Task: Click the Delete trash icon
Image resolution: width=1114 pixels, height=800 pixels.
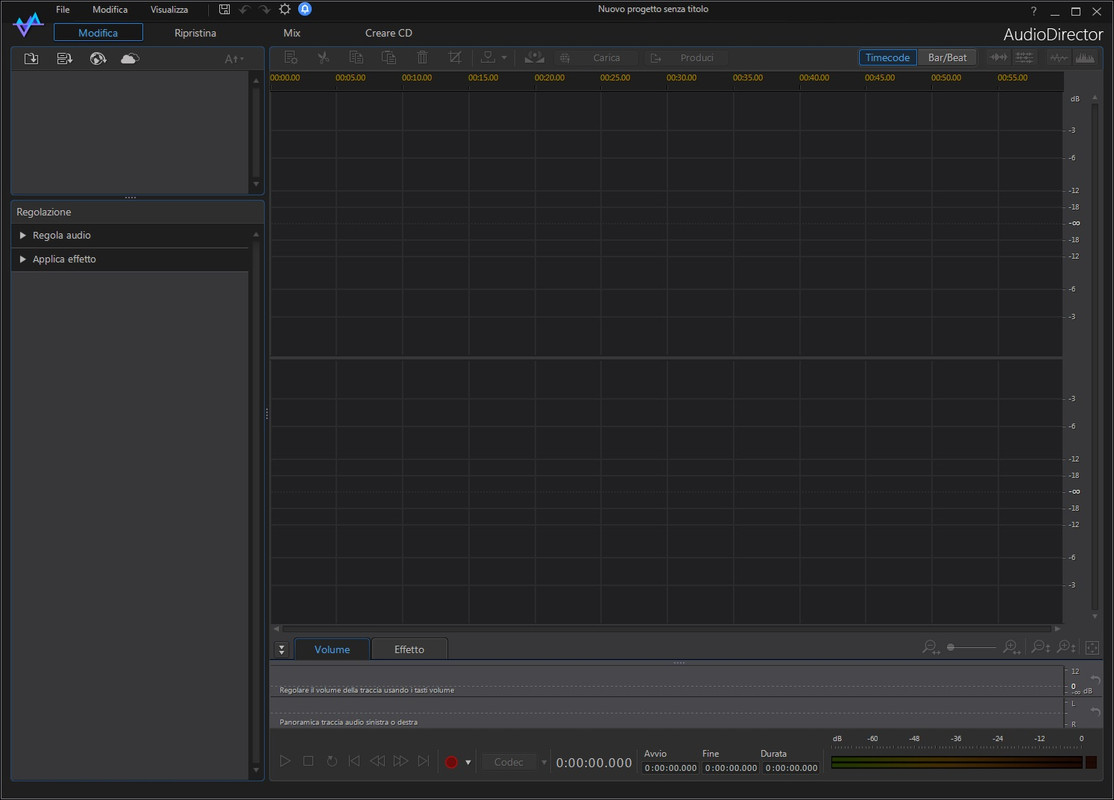Action: (x=422, y=58)
